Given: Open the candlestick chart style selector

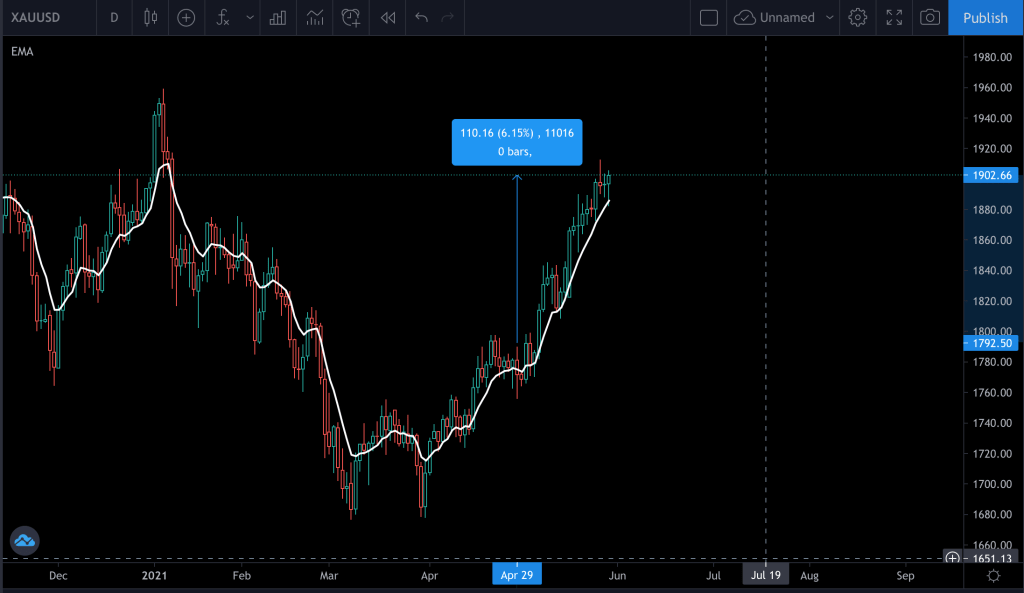Looking at the screenshot, I should point(151,17).
